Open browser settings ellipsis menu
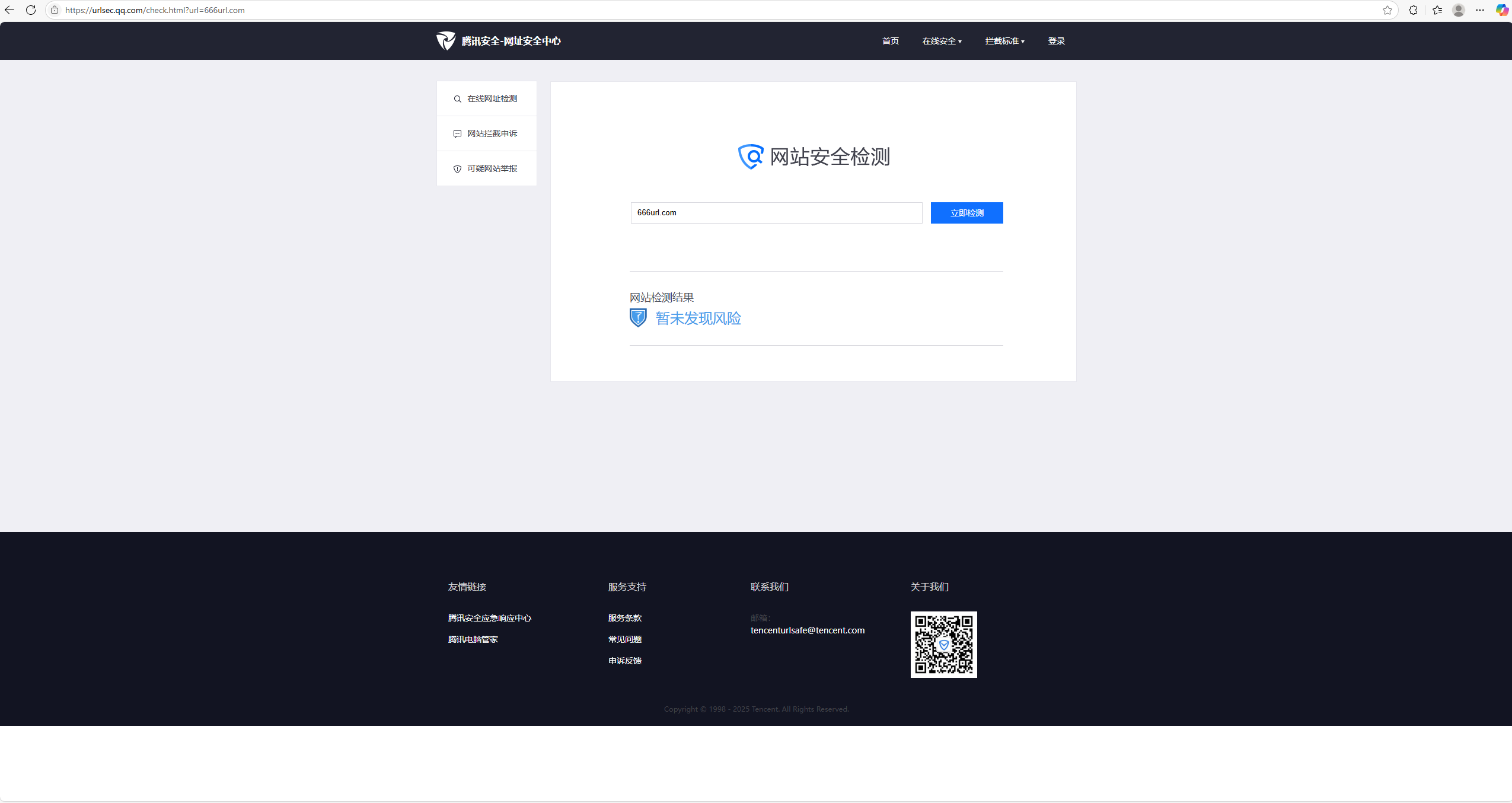This screenshot has height=803, width=1512. pyautogui.click(x=1480, y=10)
